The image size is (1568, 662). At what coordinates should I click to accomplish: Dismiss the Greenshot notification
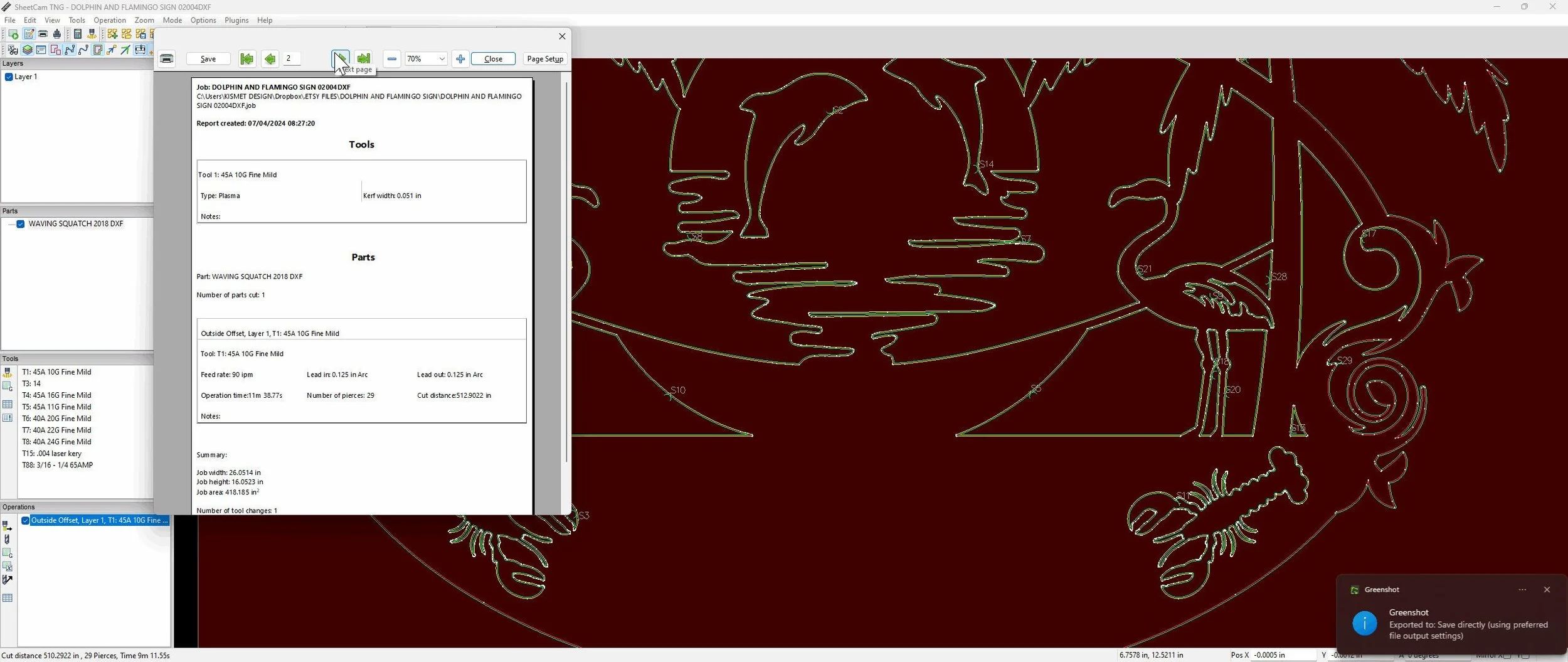click(1547, 589)
